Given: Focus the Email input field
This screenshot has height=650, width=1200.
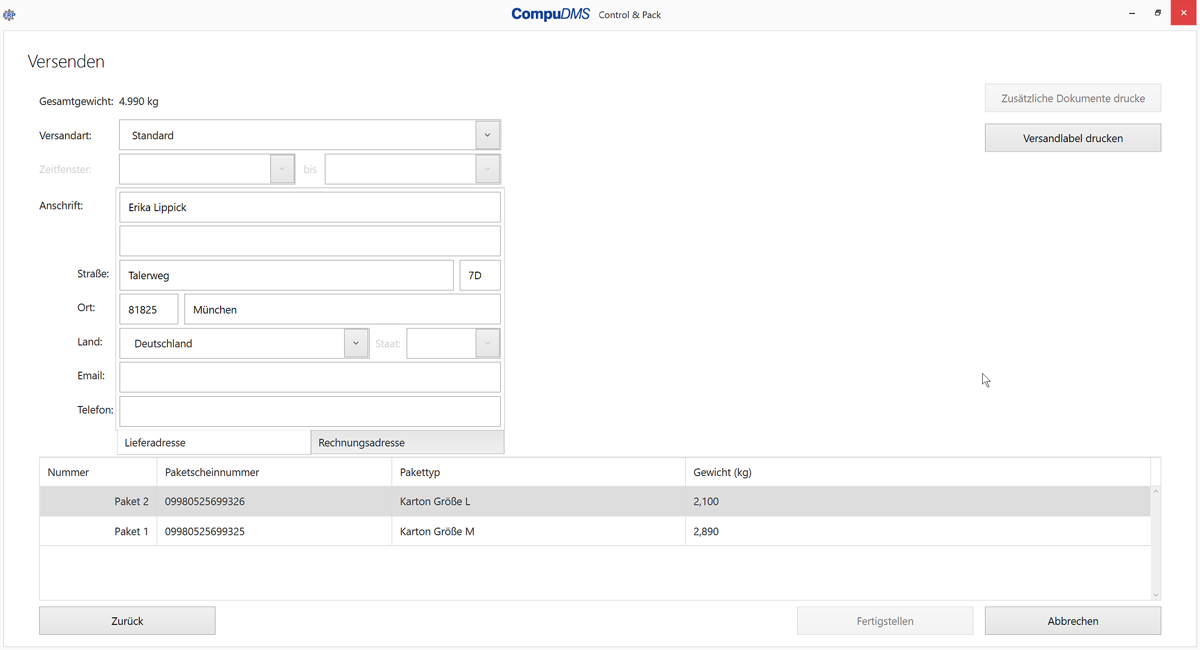Looking at the screenshot, I should [x=310, y=377].
